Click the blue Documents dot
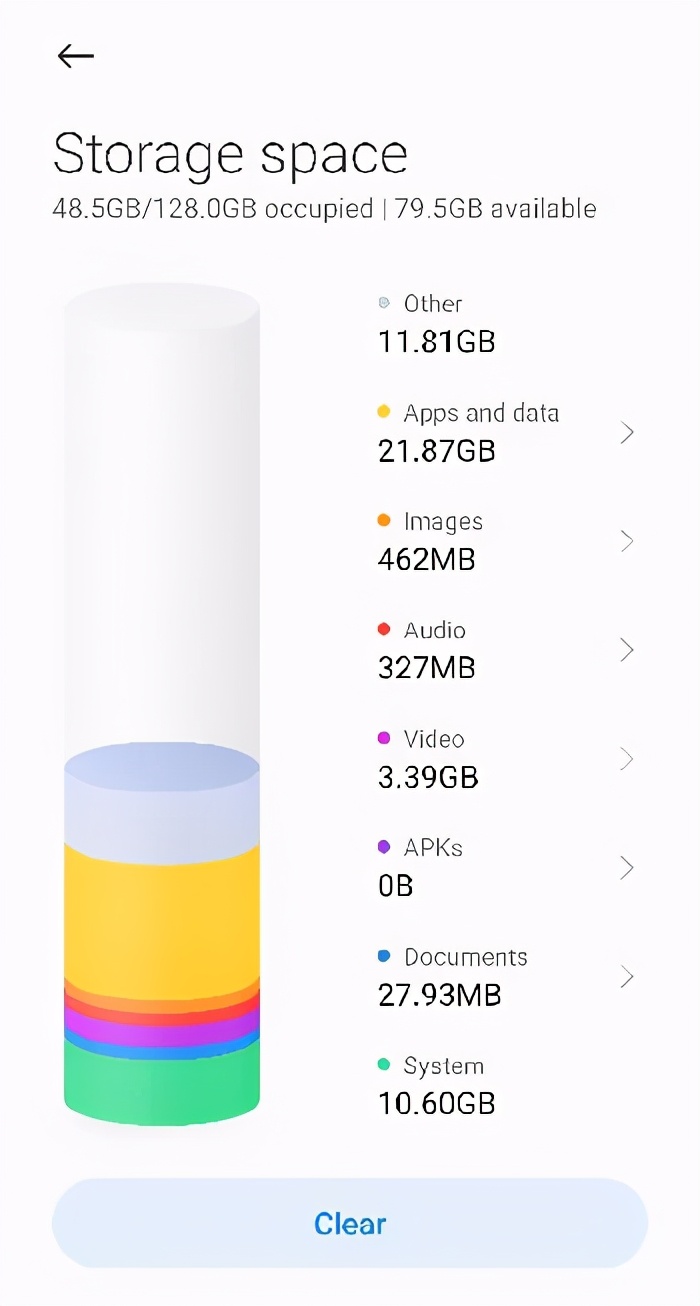Screen dimensions: 700x1306 point(384,956)
